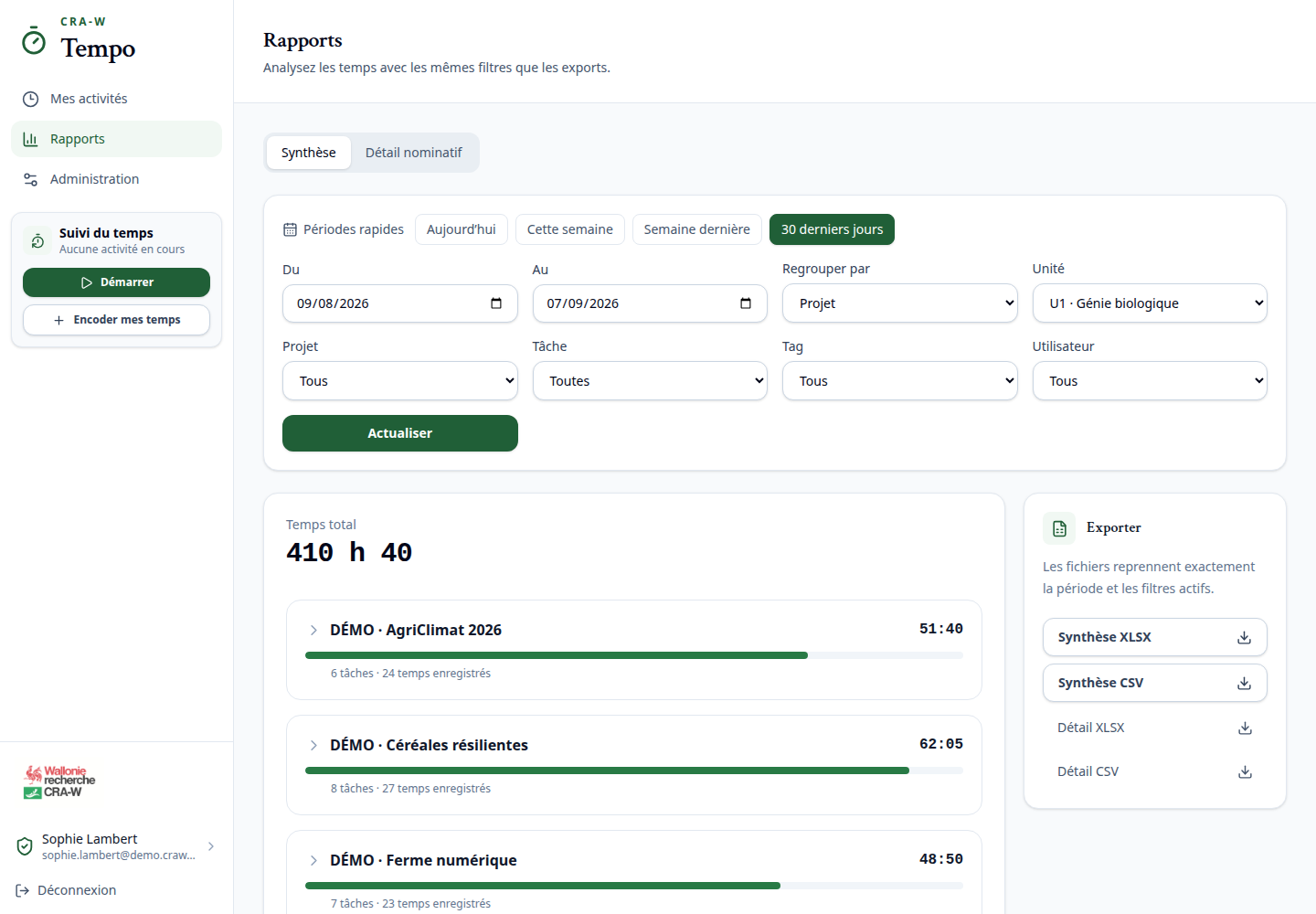This screenshot has width=1316, height=914.
Task: Click the Actualiser button
Action: [x=400, y=433]
